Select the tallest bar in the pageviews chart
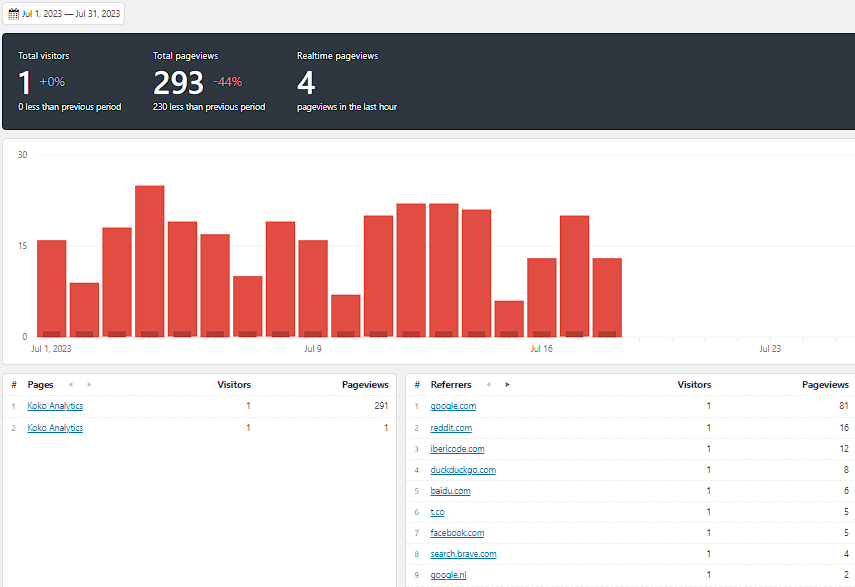 [x=149, y=255]
